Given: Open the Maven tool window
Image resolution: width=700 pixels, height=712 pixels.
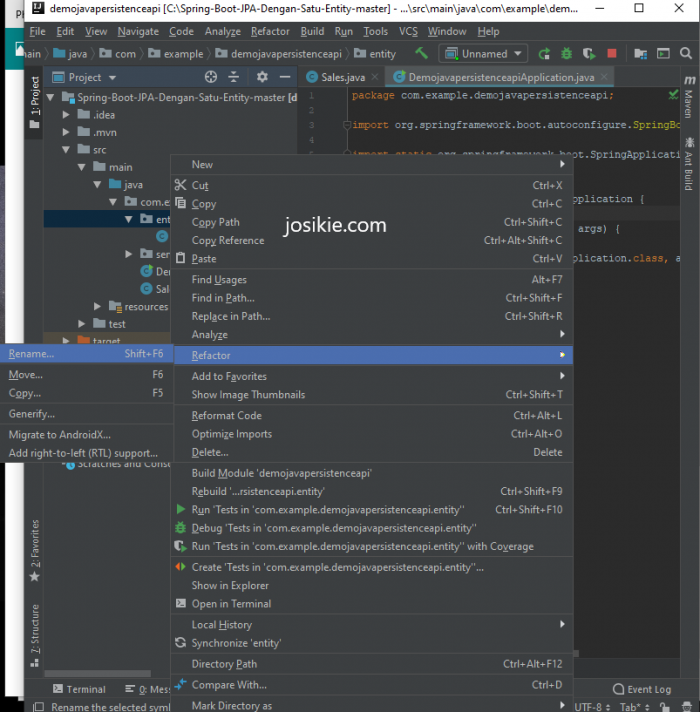Looking at the screenshot, I should [x=689, y=97].
